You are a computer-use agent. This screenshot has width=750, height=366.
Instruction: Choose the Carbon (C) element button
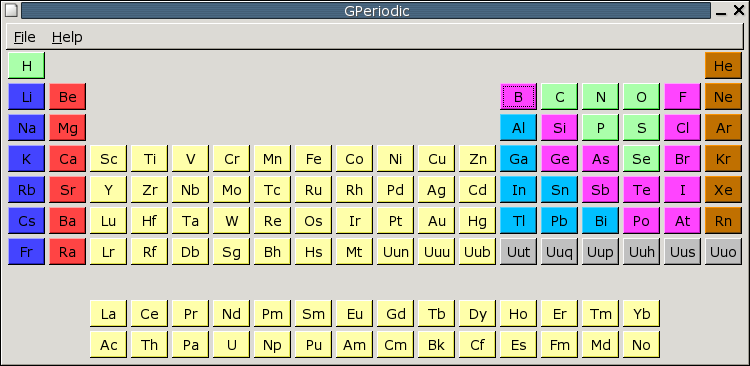point(560,97)
